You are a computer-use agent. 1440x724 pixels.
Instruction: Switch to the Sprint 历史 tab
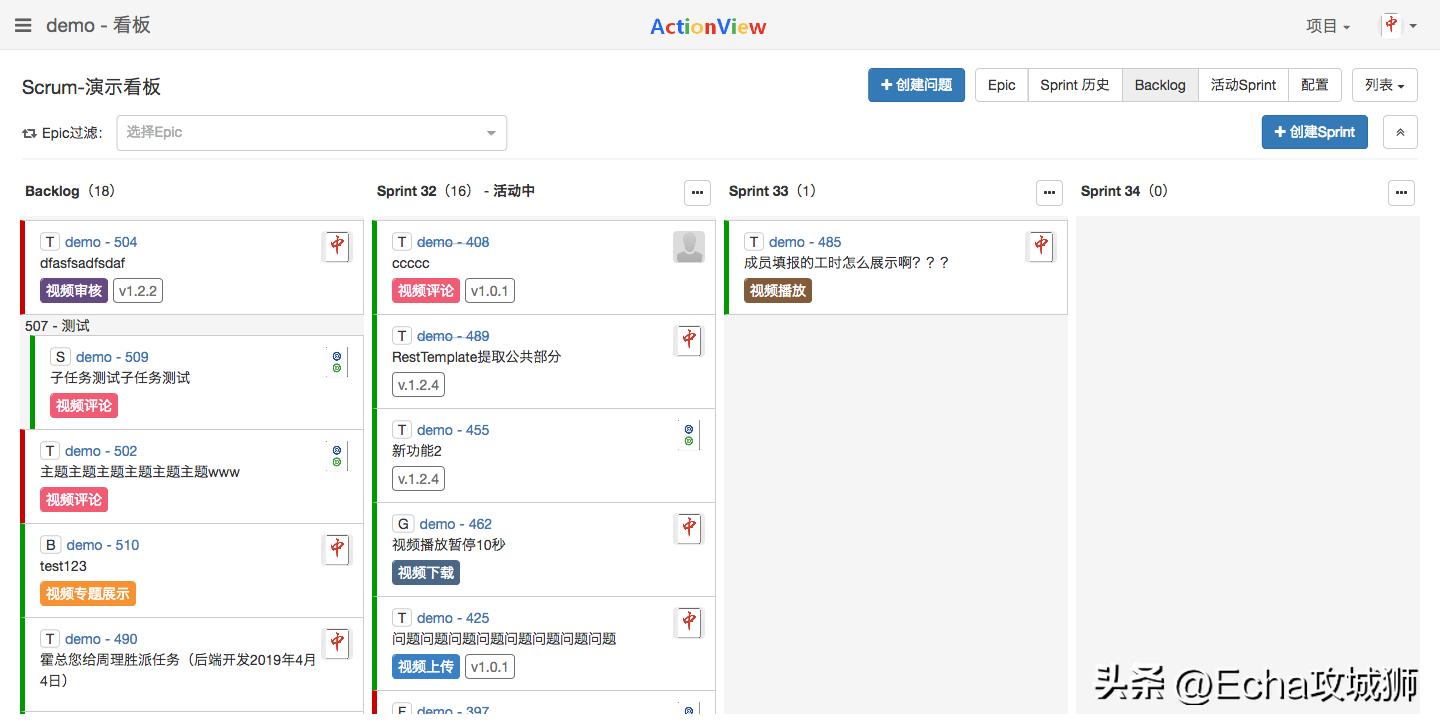coord(1074,85)
